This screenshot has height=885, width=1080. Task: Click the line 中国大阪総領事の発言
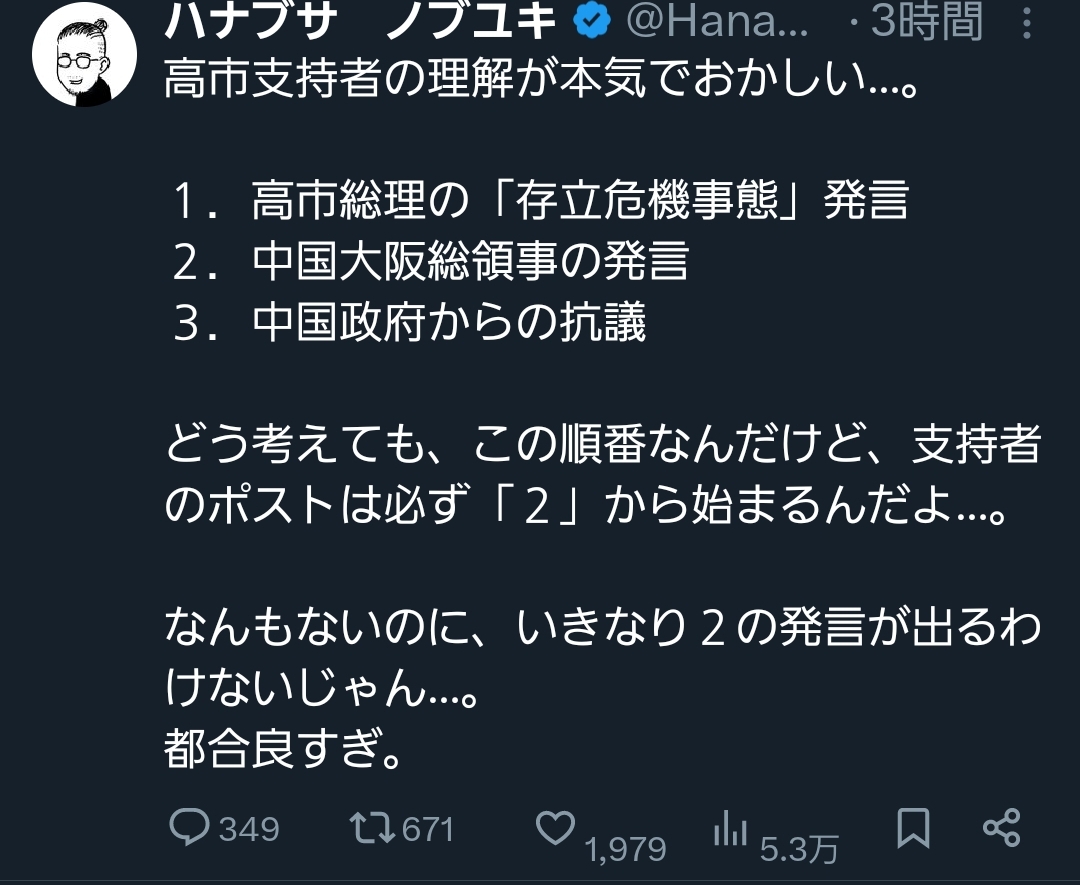(431, 261)
